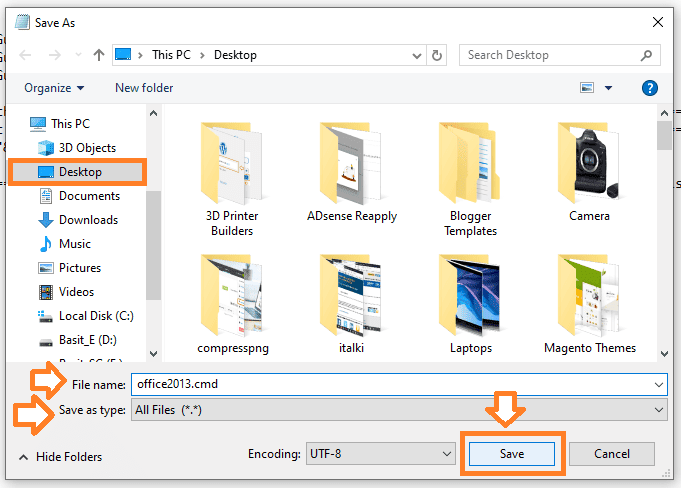Close the Save As dialog
The image size is (681, 488).
coord(658,22)
